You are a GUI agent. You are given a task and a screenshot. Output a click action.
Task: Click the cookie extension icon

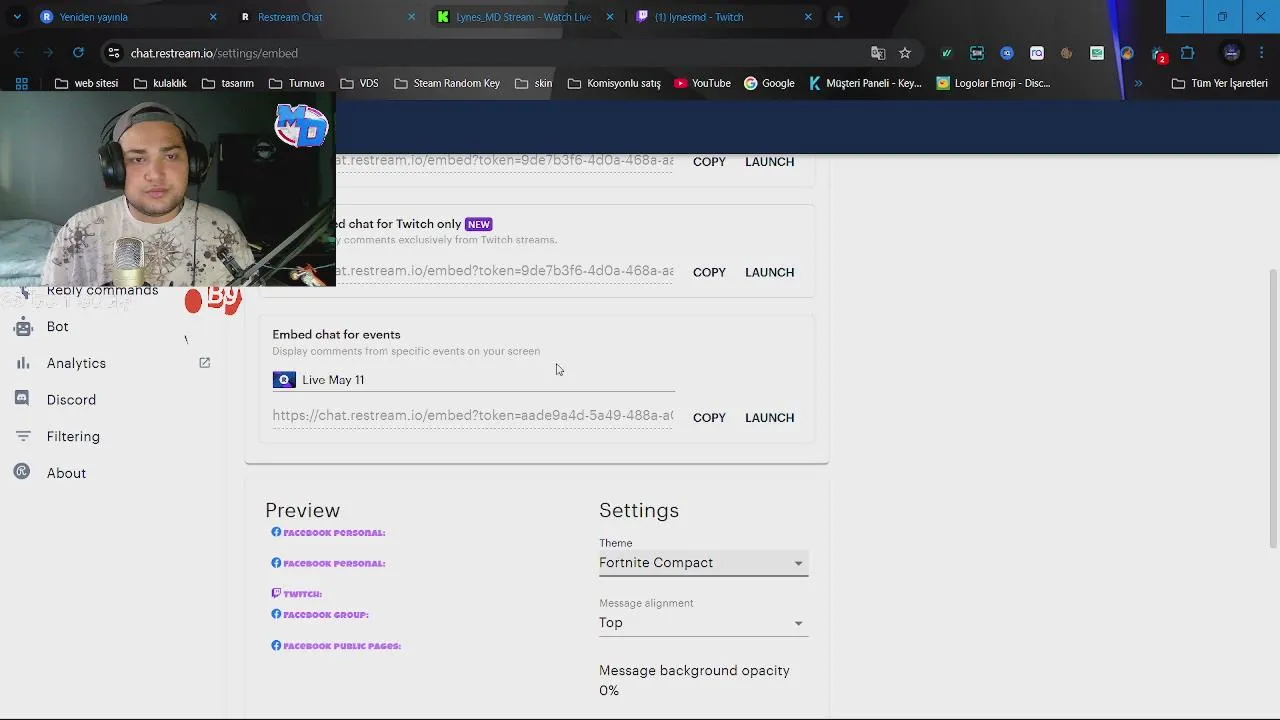point(1067,53)
